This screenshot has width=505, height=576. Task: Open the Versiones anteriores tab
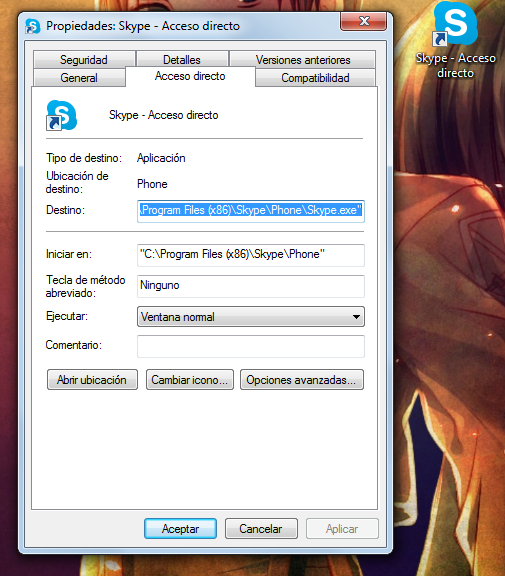303,60
